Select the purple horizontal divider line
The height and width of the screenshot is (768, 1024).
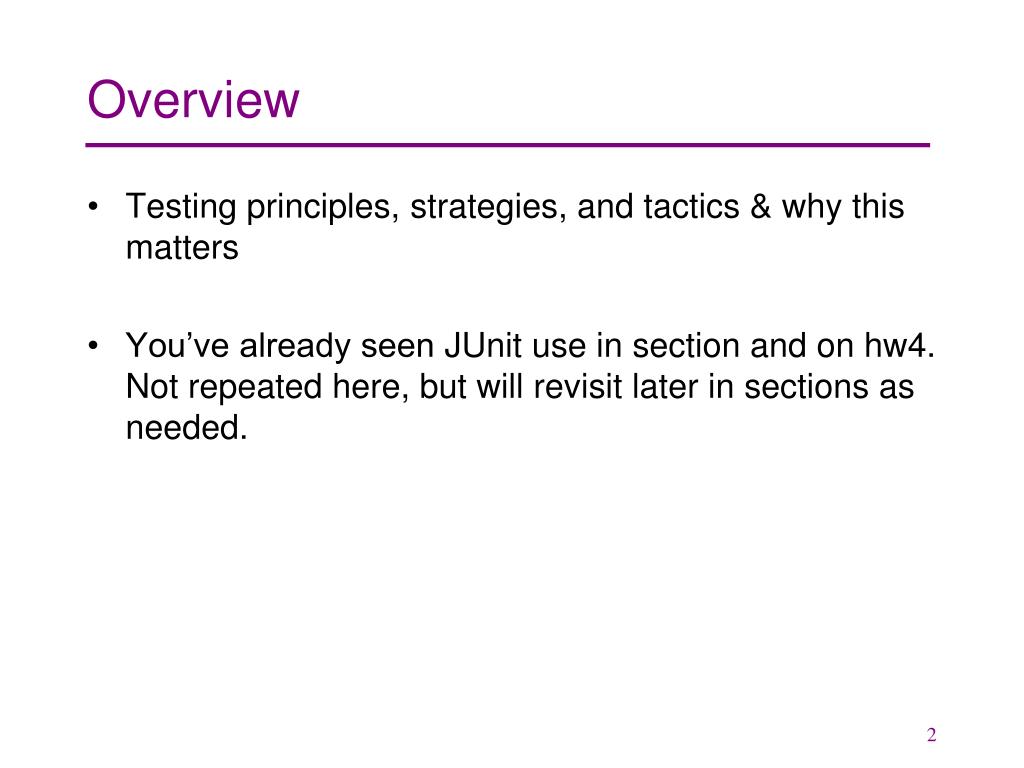point(507,145)
